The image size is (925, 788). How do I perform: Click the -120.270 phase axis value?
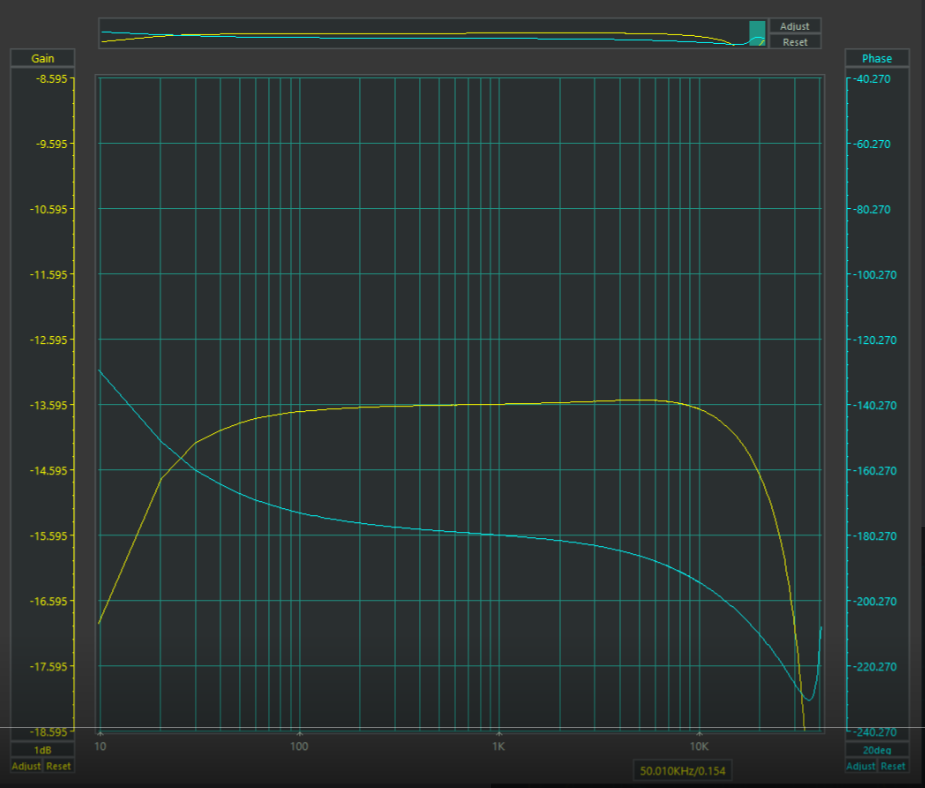point(874,340)
